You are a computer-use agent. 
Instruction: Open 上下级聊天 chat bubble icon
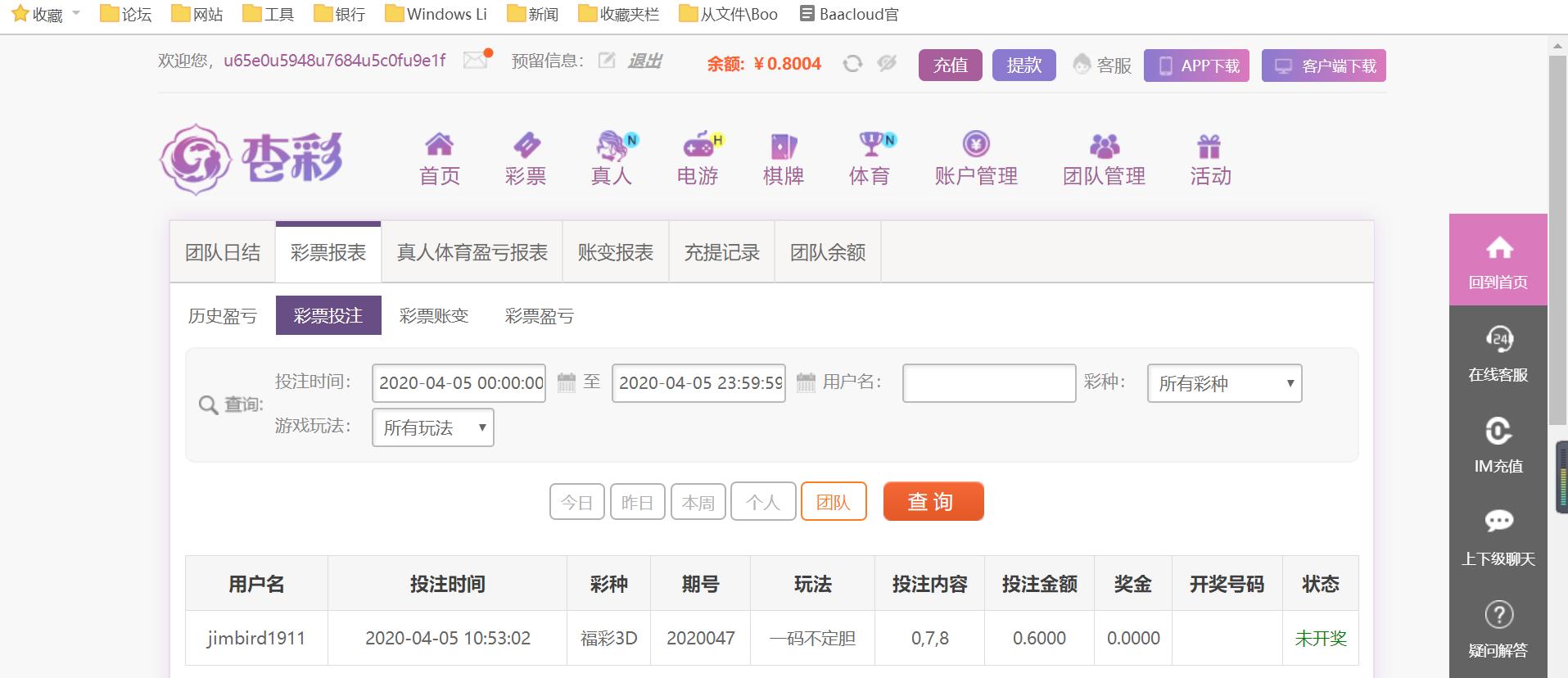pyautogui.click(x=1499, y=521)
